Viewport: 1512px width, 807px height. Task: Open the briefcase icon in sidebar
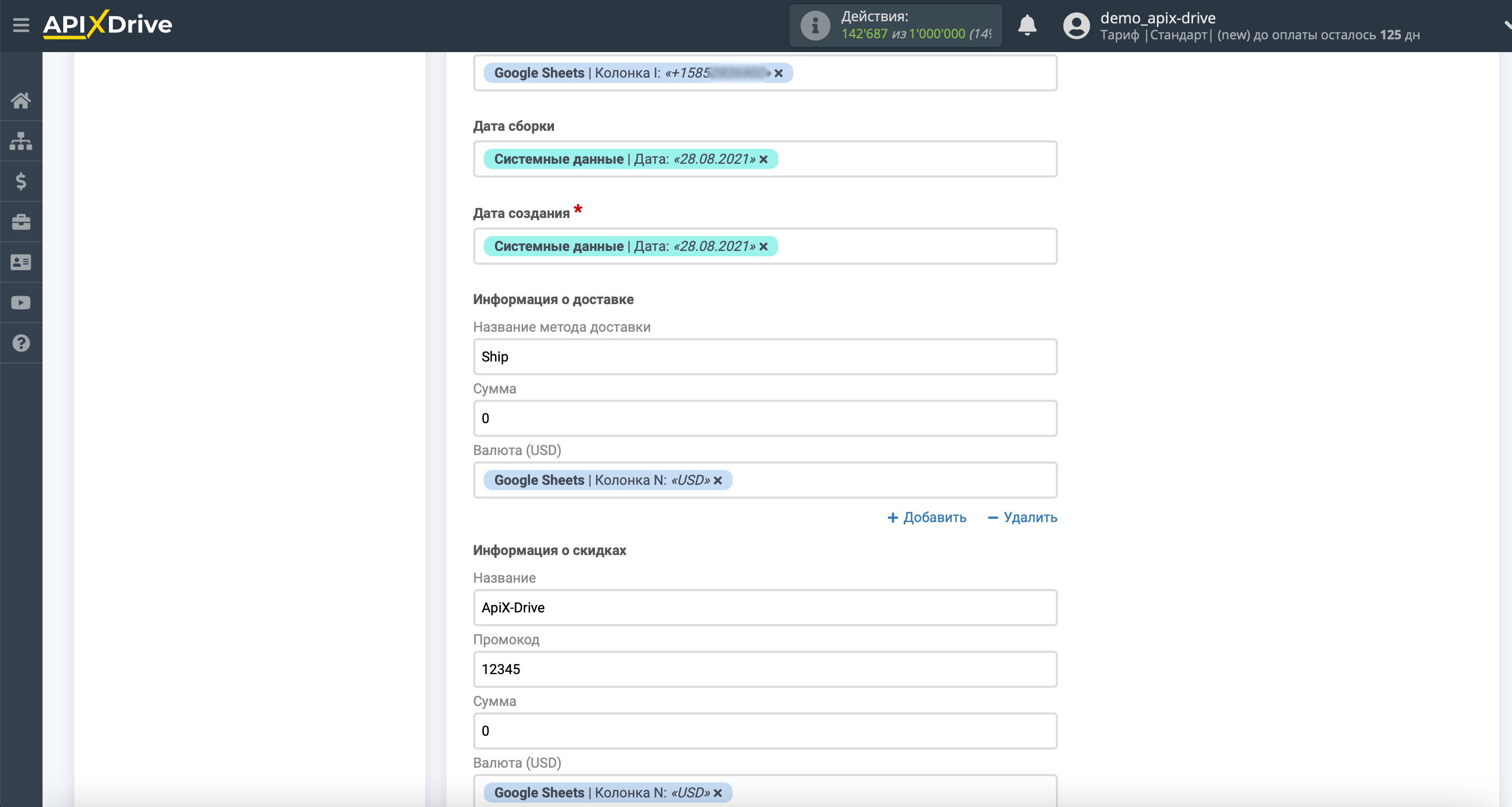point(21,222)
